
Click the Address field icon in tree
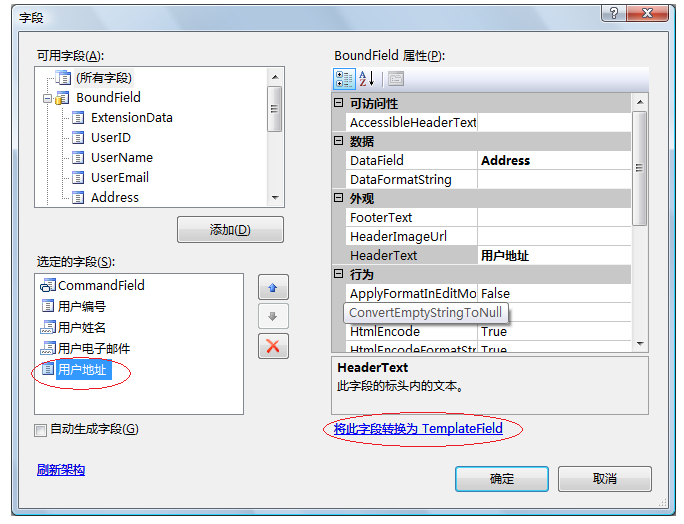pyautogui.click(x=78, y=198)
